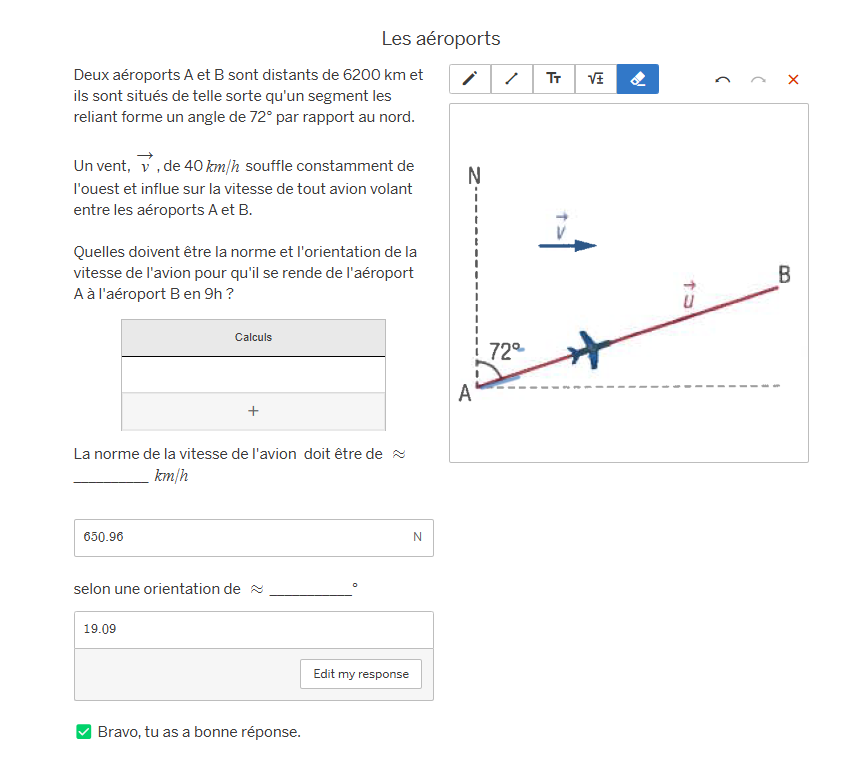
Task: Click the green Bravo checkmark
Action: click(84, 732)
